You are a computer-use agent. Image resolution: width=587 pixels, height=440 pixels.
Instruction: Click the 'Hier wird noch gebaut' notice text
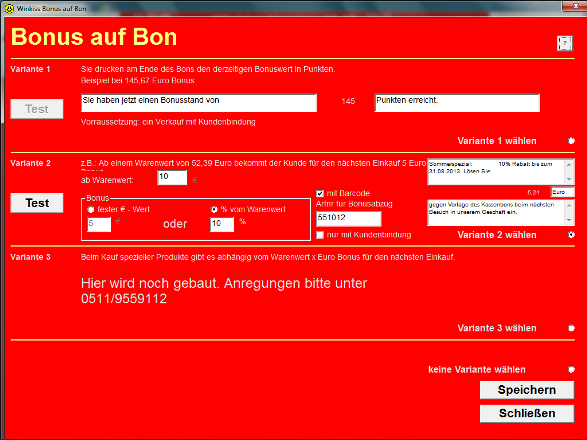(x=224, y=291)
